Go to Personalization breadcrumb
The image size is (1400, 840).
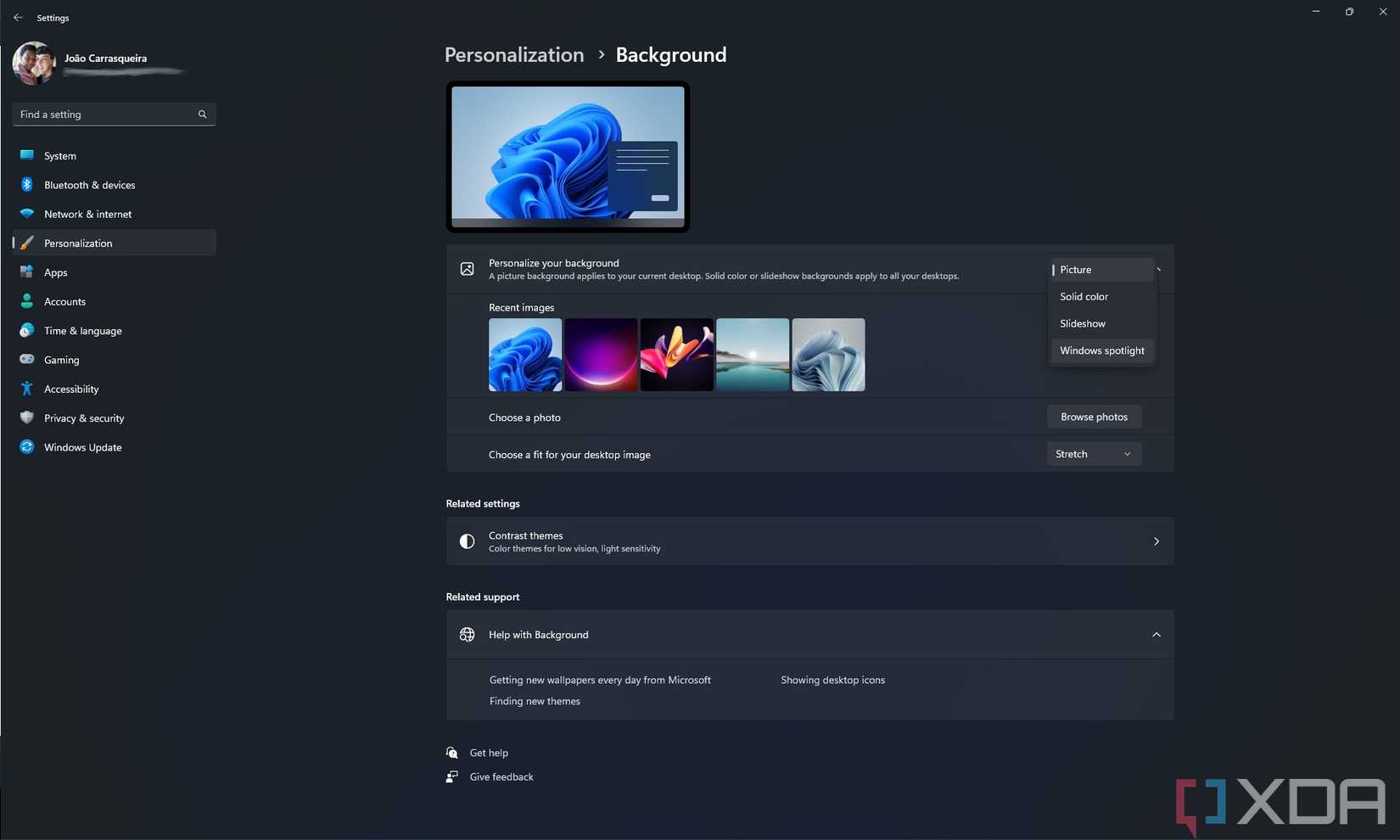(514, 55)
